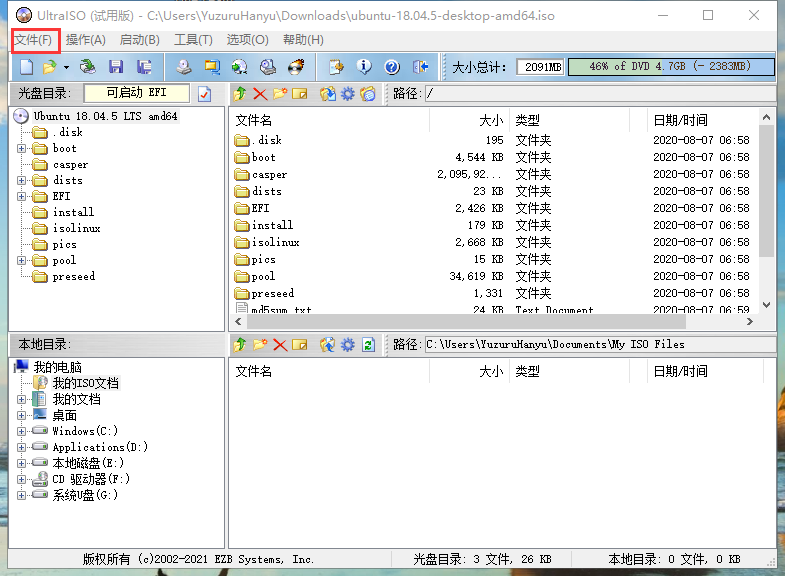
Task: Select the preseed row in the disc file list
Action: [x=493, y=293]
